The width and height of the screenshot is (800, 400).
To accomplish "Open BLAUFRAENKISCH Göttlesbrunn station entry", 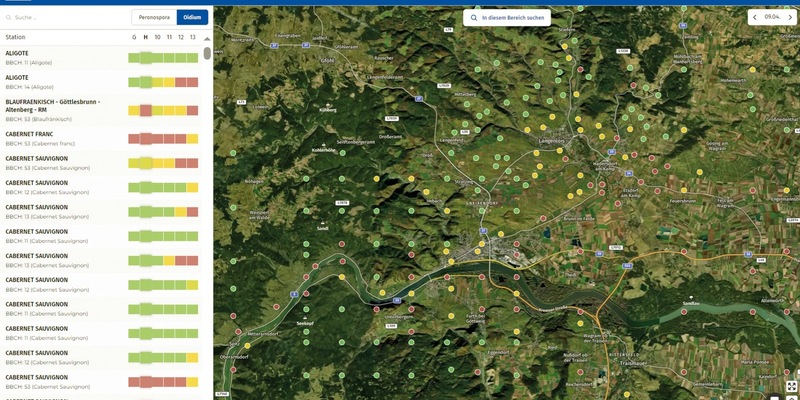I will coord(60,110).
